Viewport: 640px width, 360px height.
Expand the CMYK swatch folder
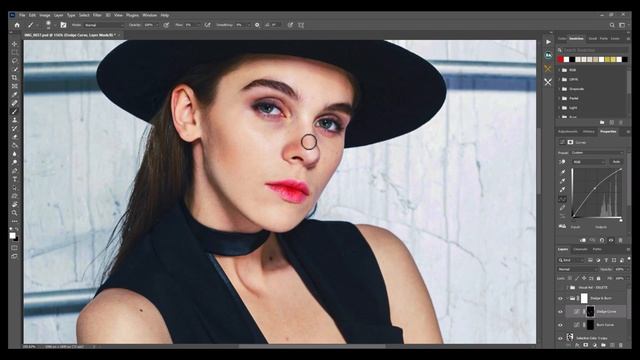click(559, 79)
